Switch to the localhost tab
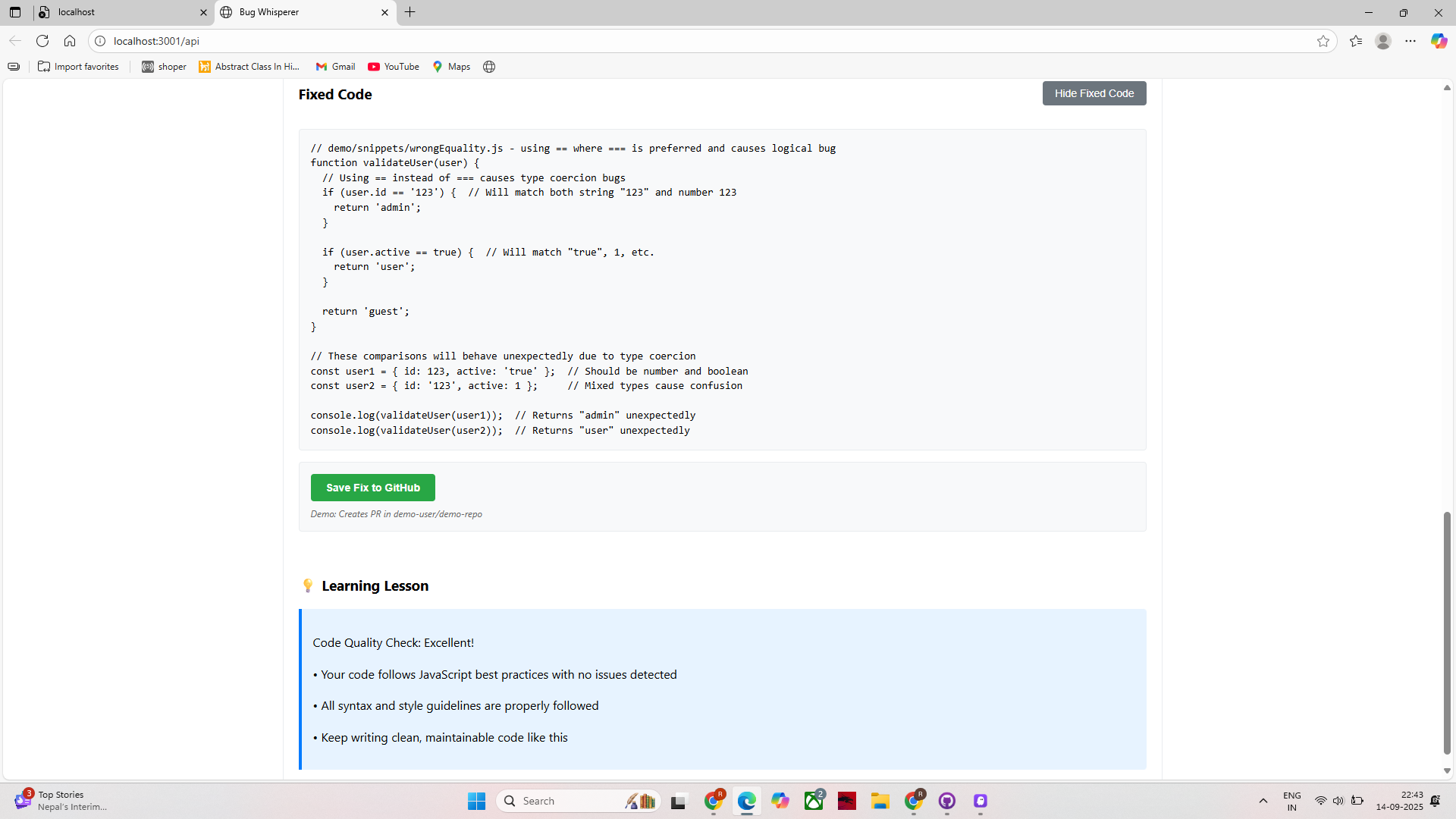The height and width of the screenshot is (819, 1456). (x=121, y=12)
